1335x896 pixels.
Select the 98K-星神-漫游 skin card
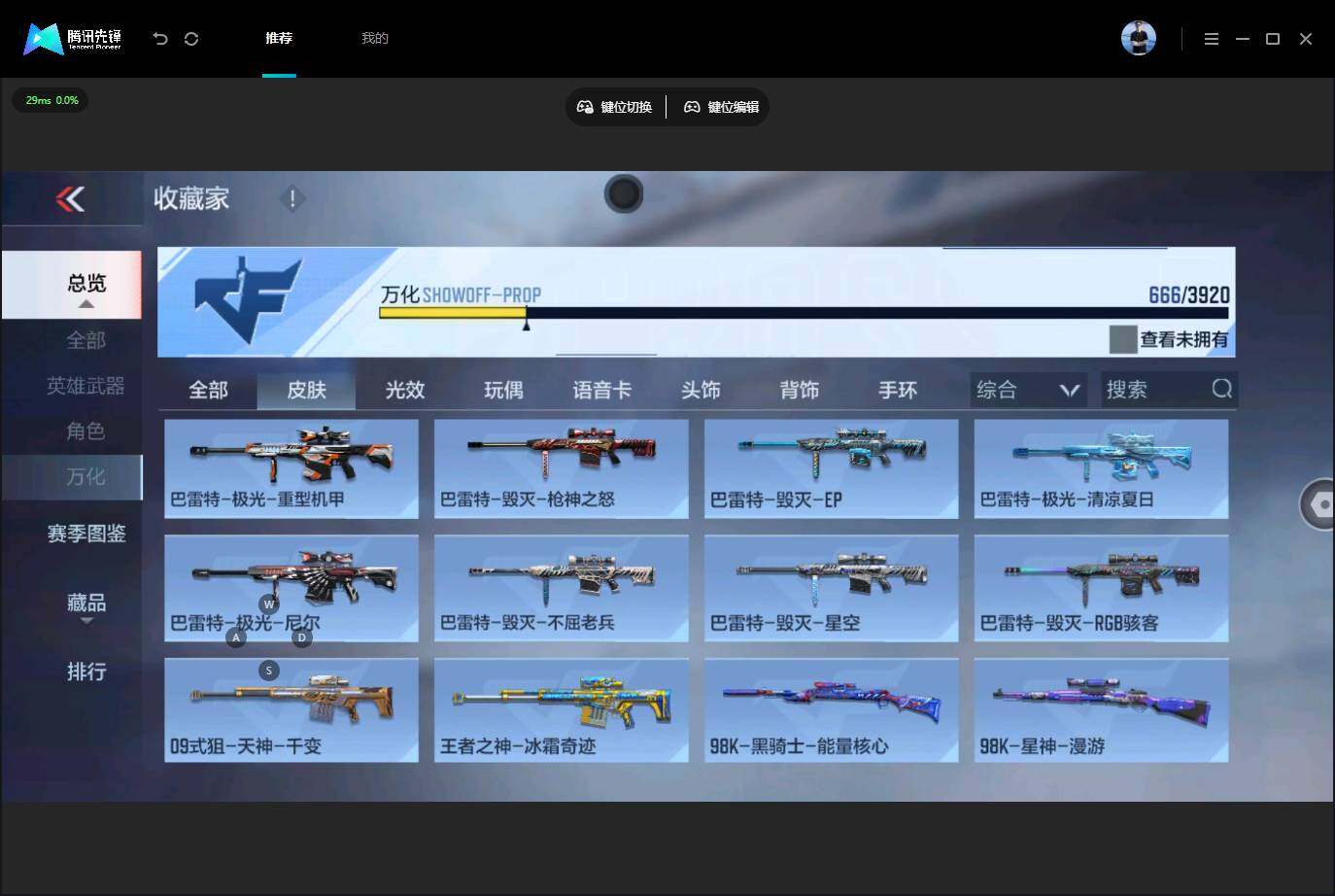pyautogui.click(x=1102, y=710)
